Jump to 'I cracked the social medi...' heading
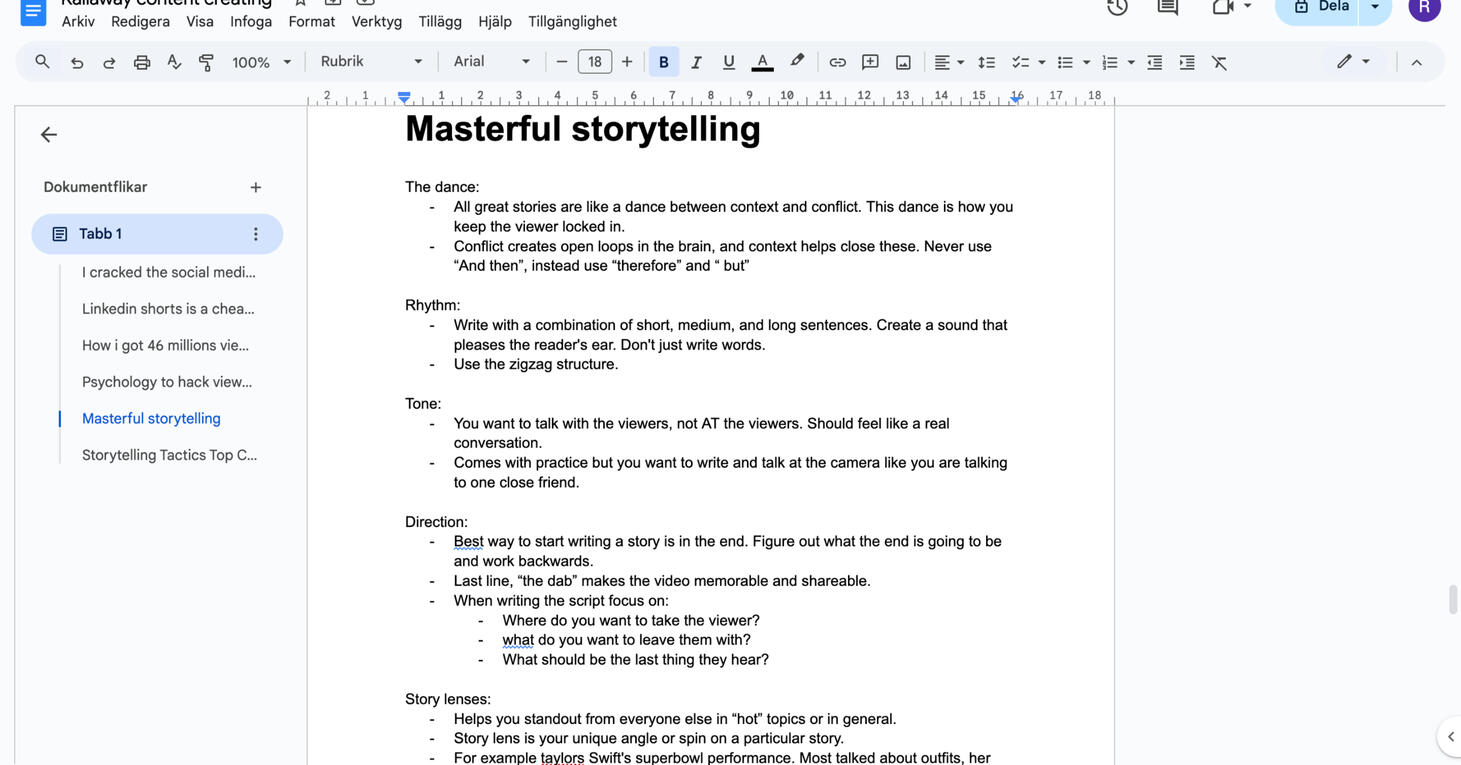 (169, 272)
